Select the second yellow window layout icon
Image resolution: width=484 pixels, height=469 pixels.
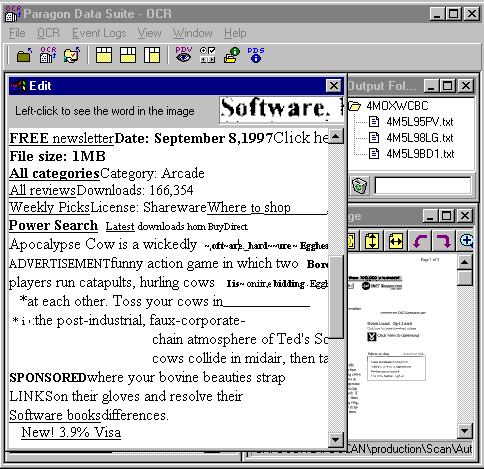tap(128, 55)
